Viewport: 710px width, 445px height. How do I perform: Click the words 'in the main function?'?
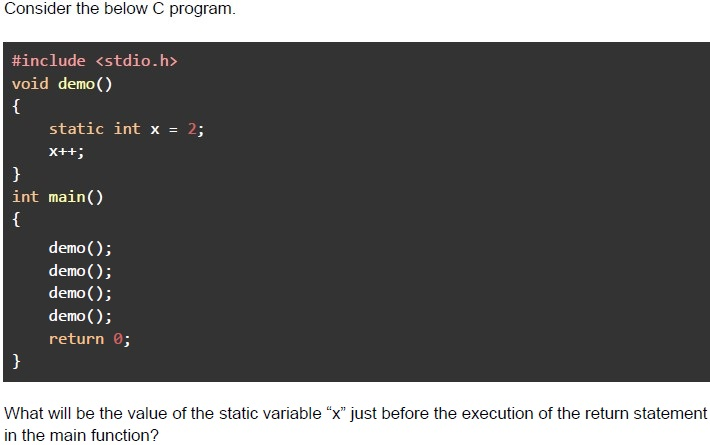[x=82, y=435]
